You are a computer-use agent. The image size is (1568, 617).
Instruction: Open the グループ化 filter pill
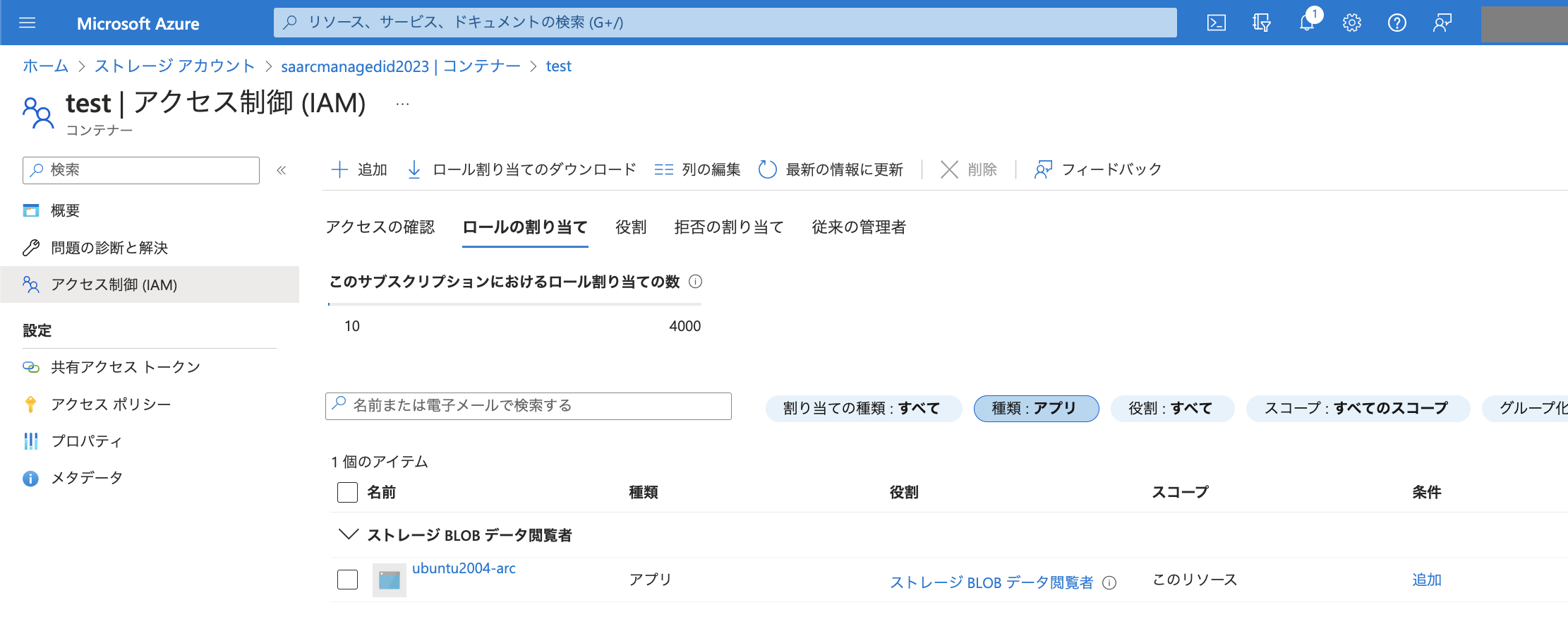pos(1525,408)
